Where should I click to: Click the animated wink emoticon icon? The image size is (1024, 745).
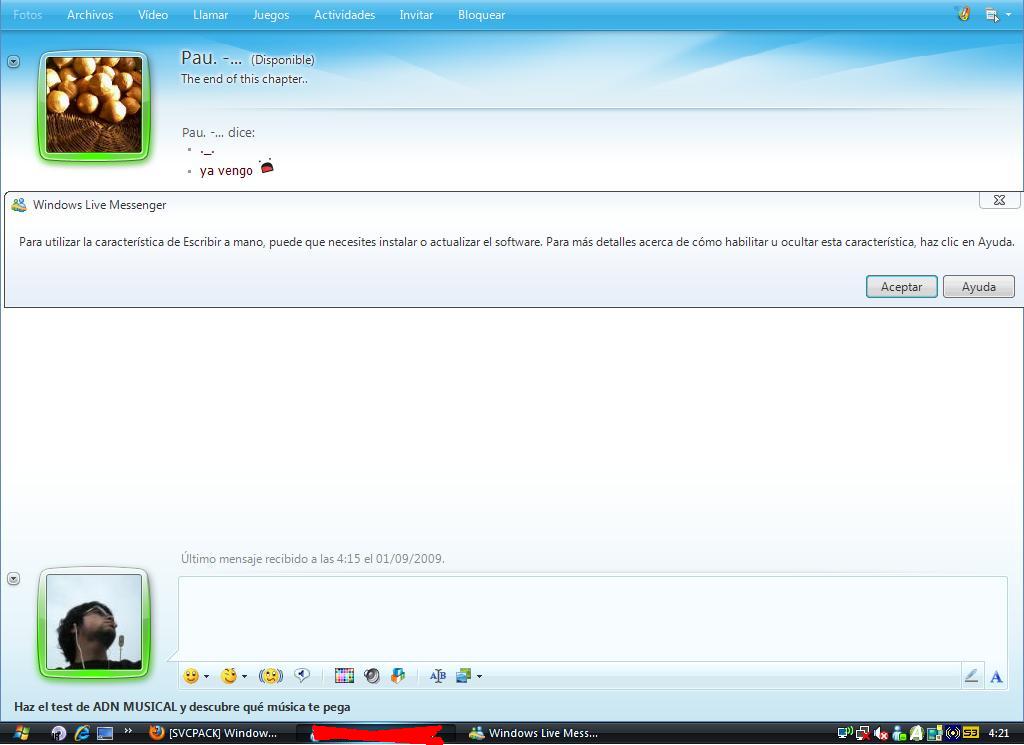[x=229, y=676]
